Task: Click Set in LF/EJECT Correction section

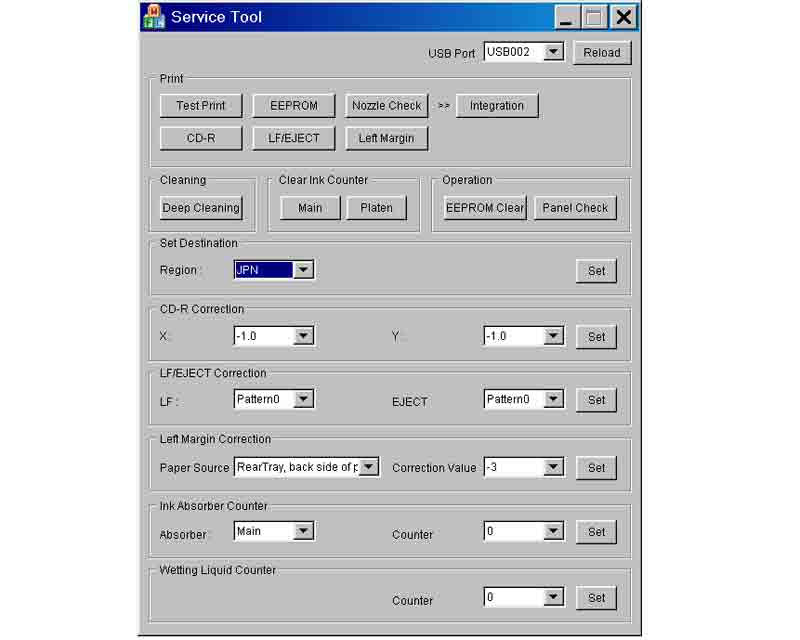Action: click(596, 400)
